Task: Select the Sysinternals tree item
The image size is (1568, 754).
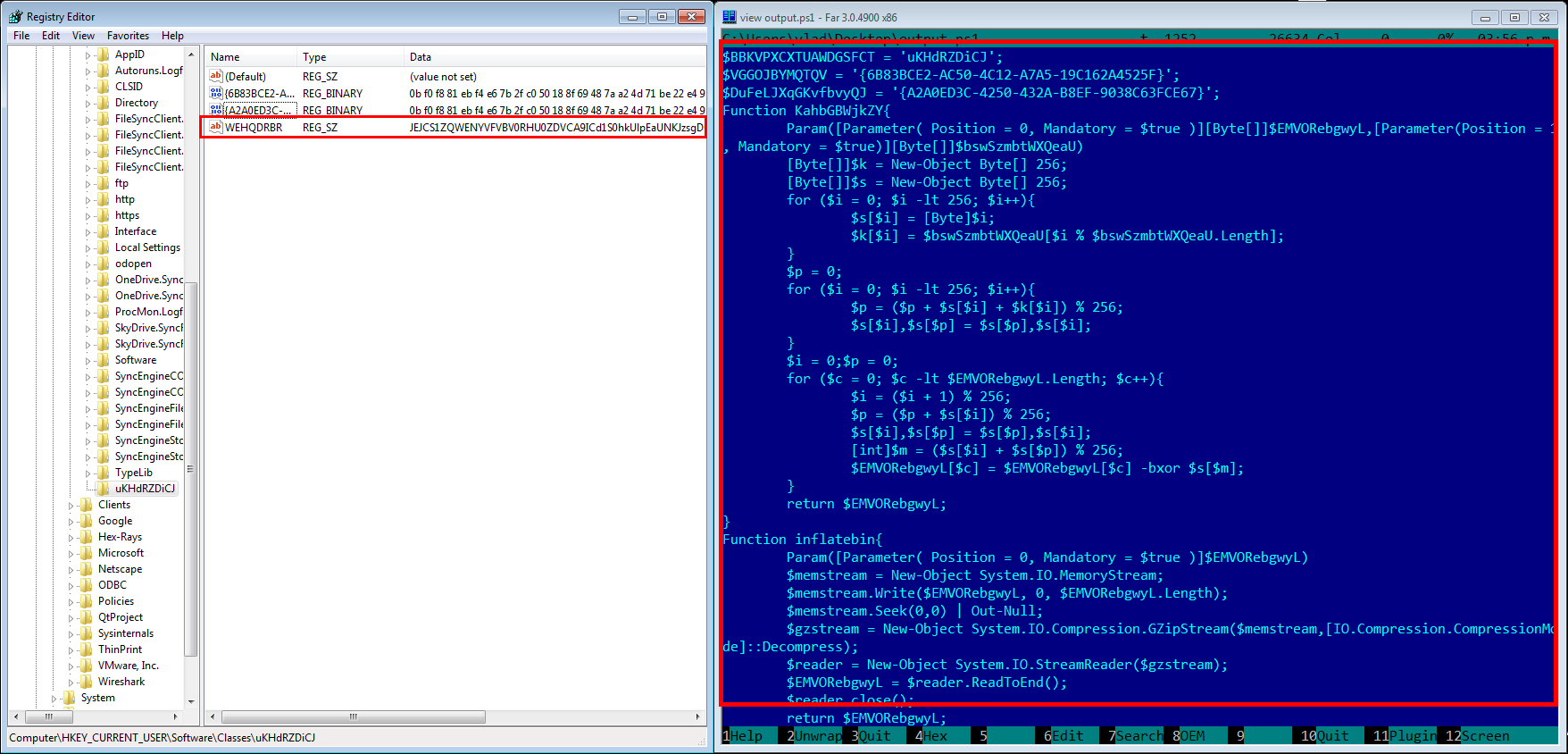Action: pyautogui.click(x=126, y=633)
